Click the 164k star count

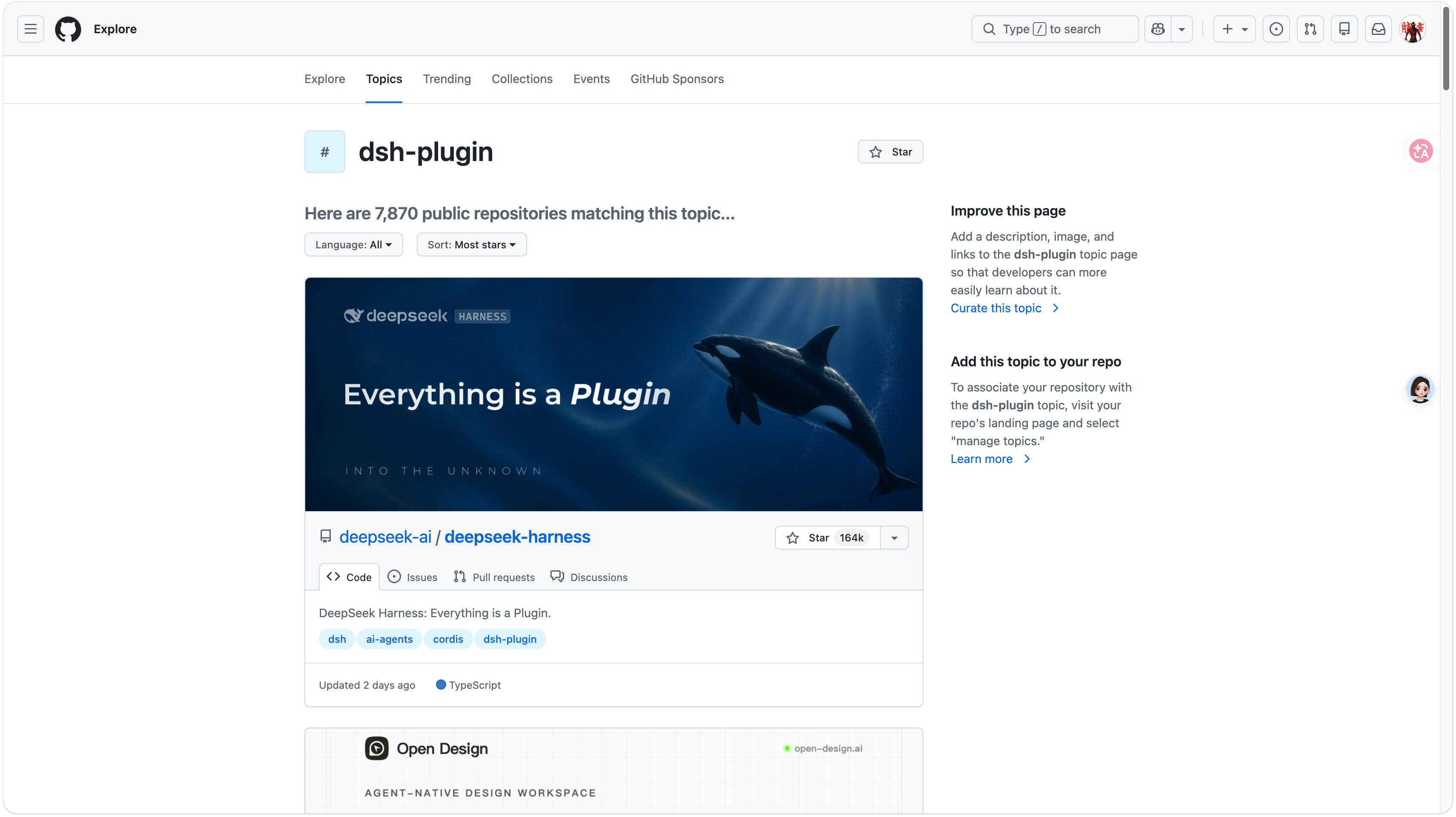[x=851, y=538]
